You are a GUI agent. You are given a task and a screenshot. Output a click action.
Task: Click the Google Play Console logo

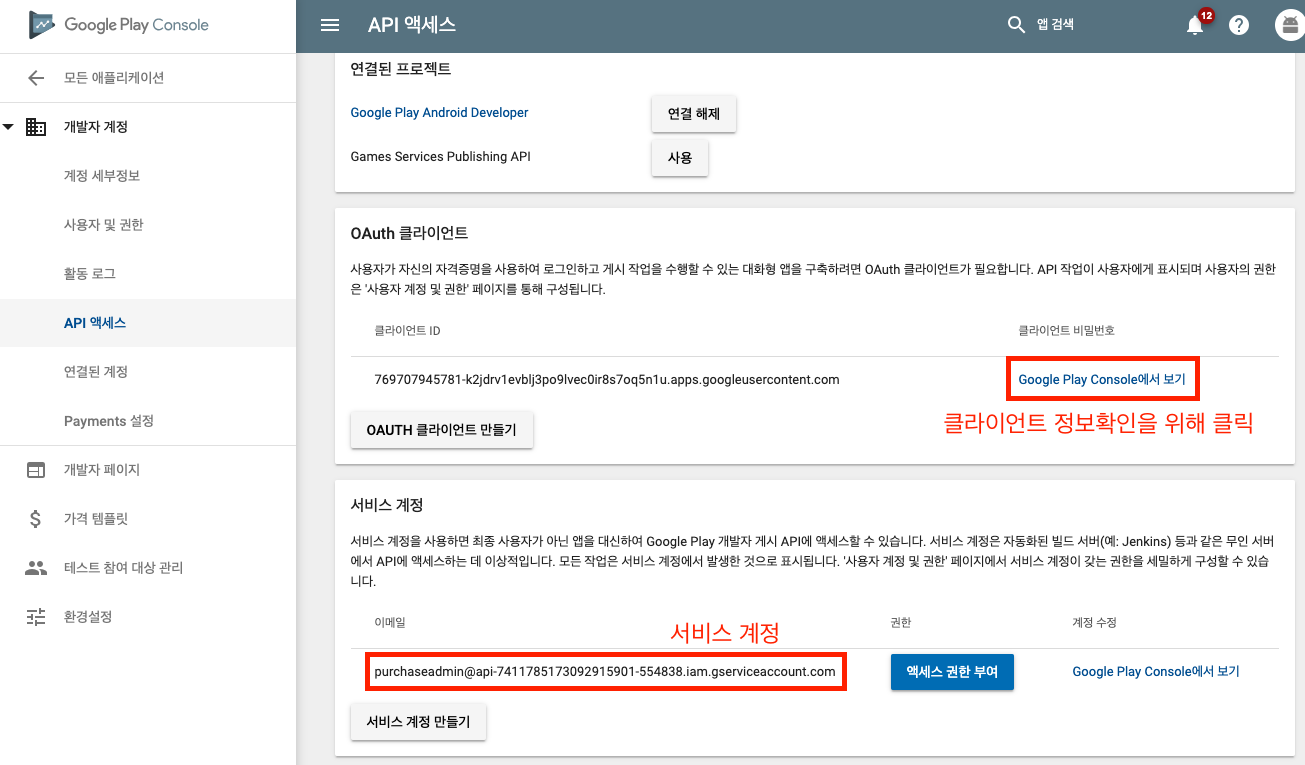(119, 25)
